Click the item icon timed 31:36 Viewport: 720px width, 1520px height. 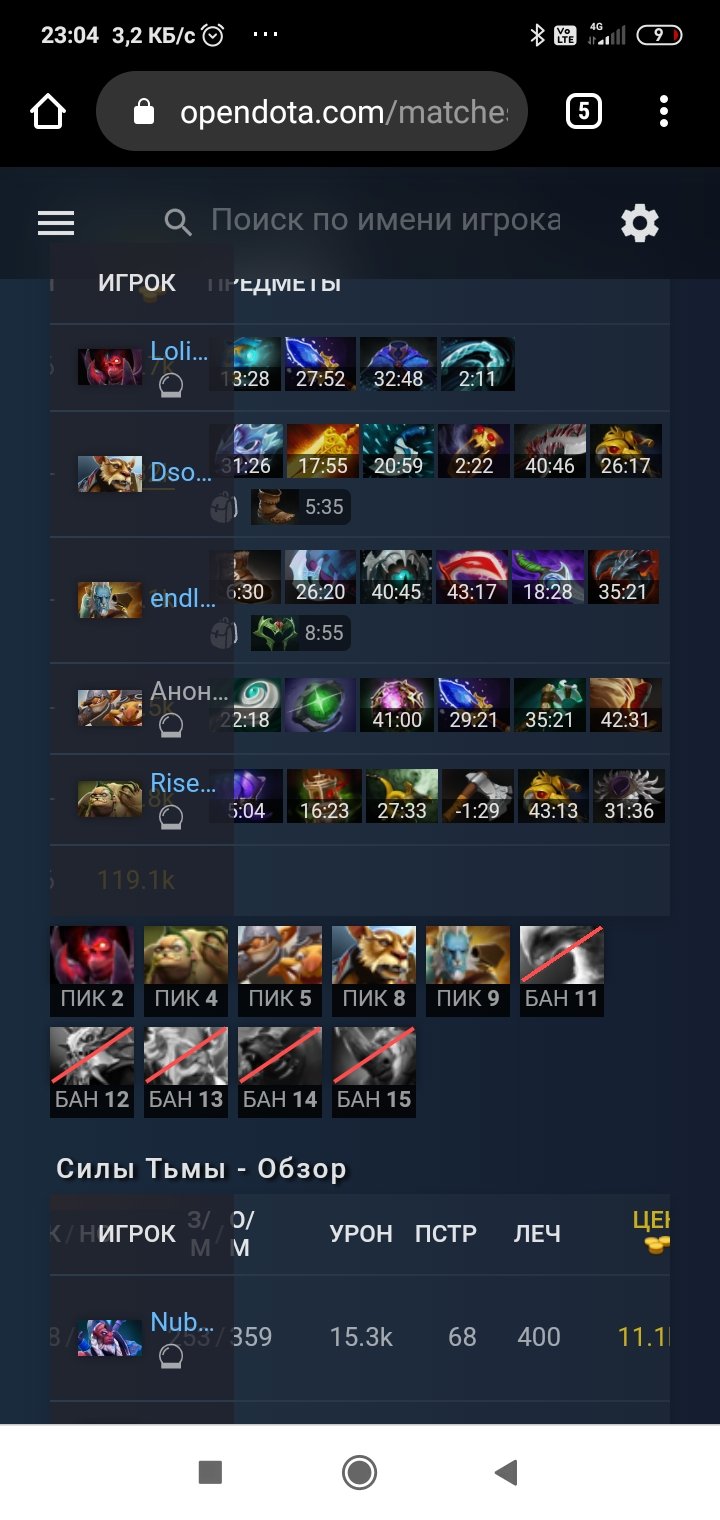pyautogui.click(x=629, y=796)
